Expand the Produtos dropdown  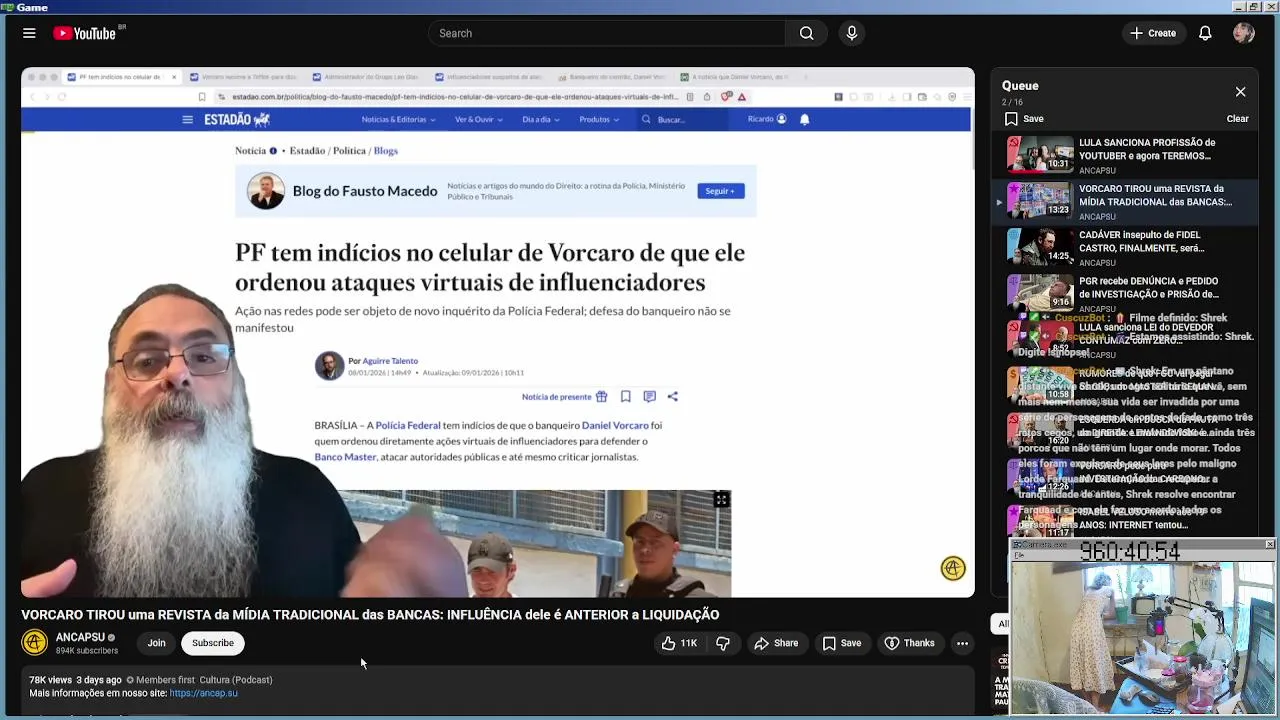pyautogui.click(x=598, y=119)
